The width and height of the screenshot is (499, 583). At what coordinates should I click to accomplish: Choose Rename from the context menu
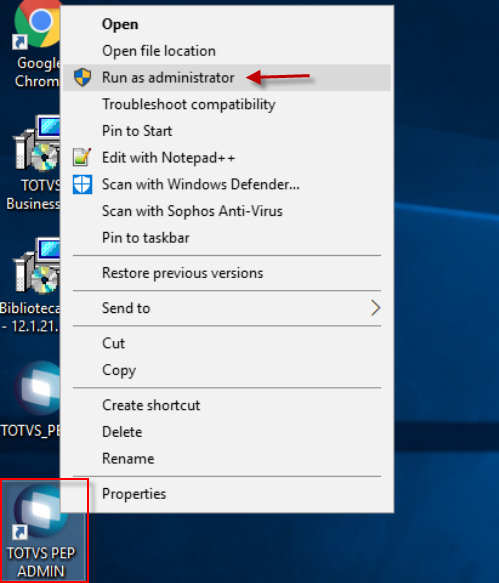[227, 458]
